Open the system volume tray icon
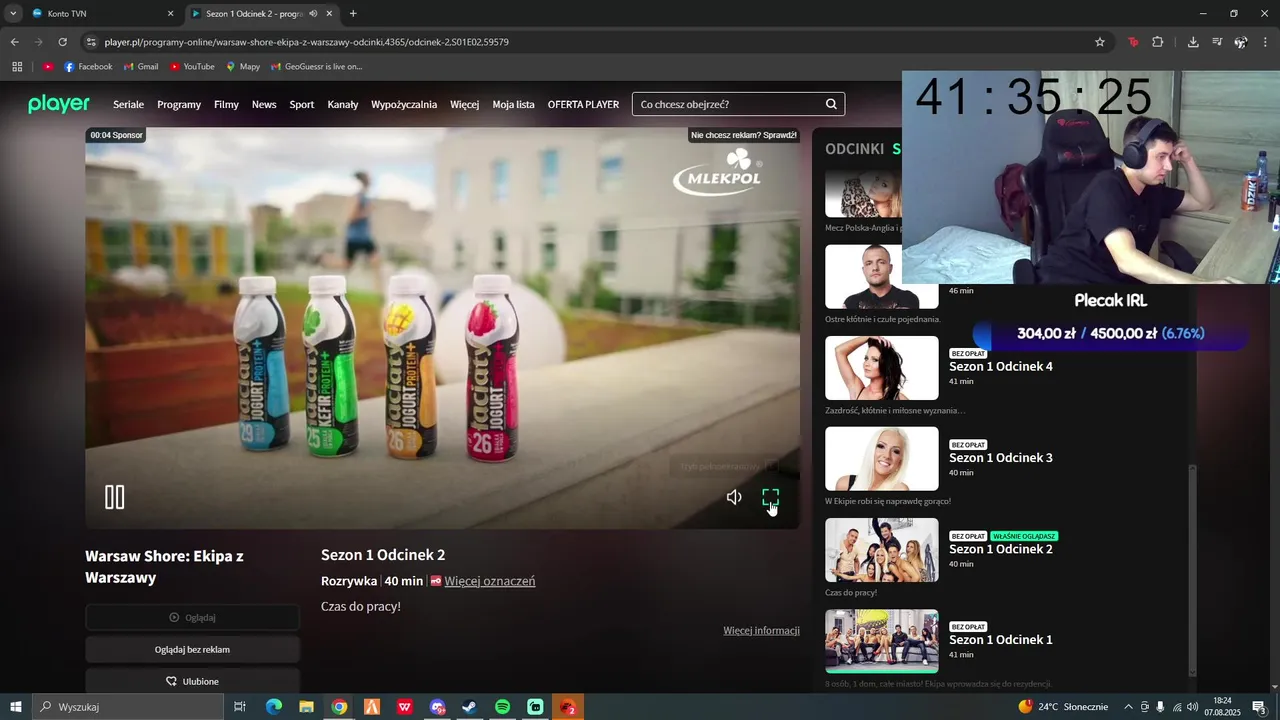Viewport: 1280px width, 720px height. pyautogui.click(x=1193, y=707)
